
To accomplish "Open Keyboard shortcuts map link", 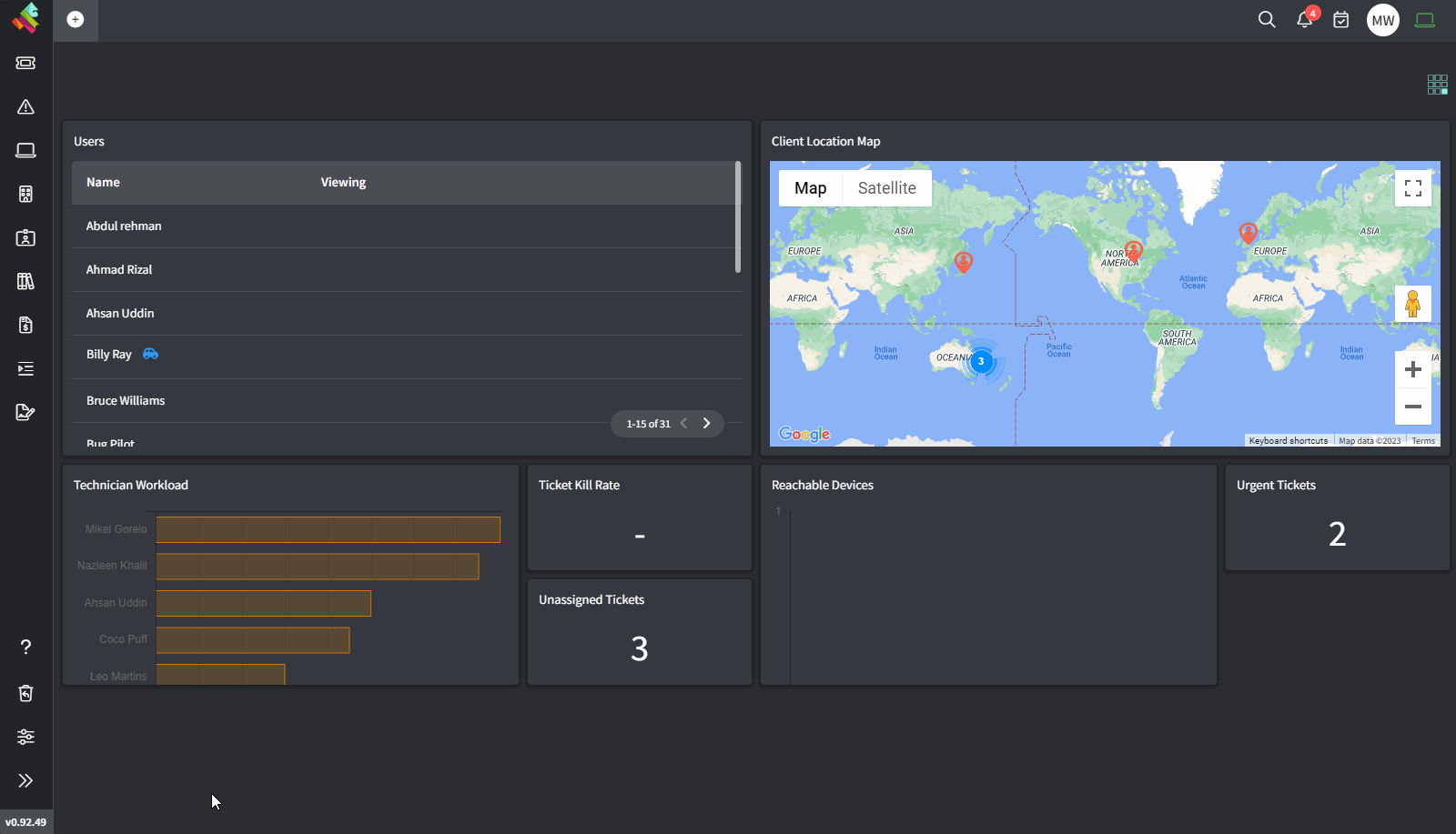I will click(1289, 441).
